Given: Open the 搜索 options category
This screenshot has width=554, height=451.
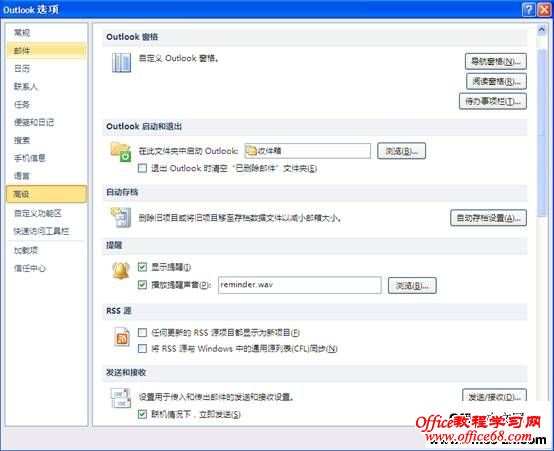Looking at the screenshot, I should click(x=46, y=140).
